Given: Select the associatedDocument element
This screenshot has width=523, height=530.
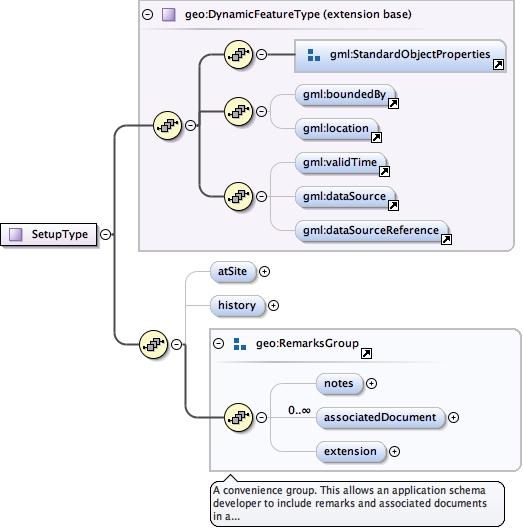Looking at the screenshot, I should click(x=380, y=418).
